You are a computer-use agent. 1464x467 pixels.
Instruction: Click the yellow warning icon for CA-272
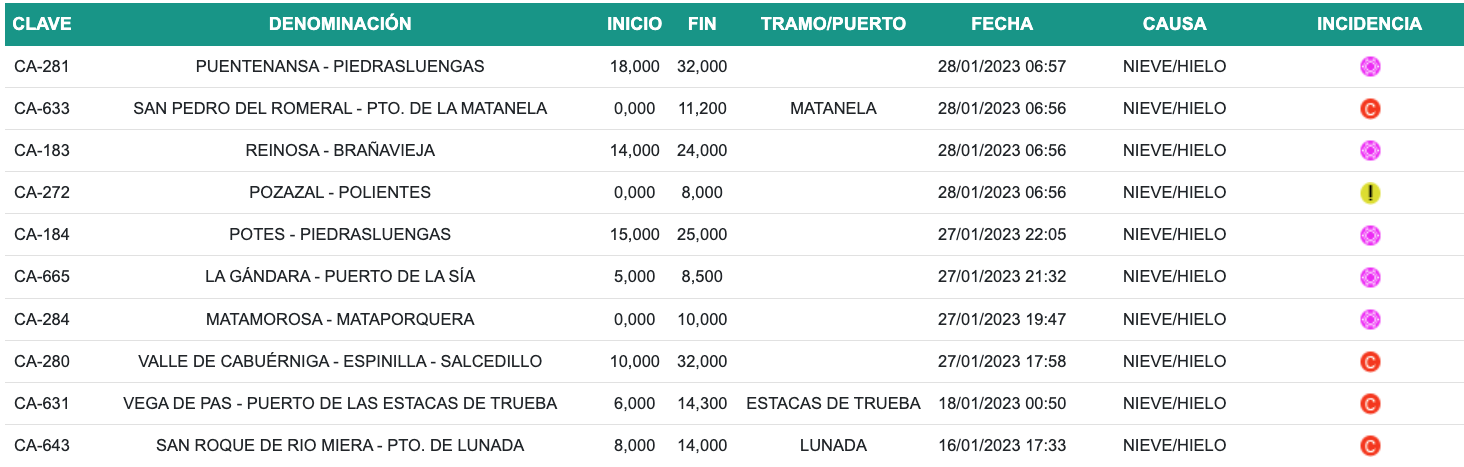click(1370, 193)
